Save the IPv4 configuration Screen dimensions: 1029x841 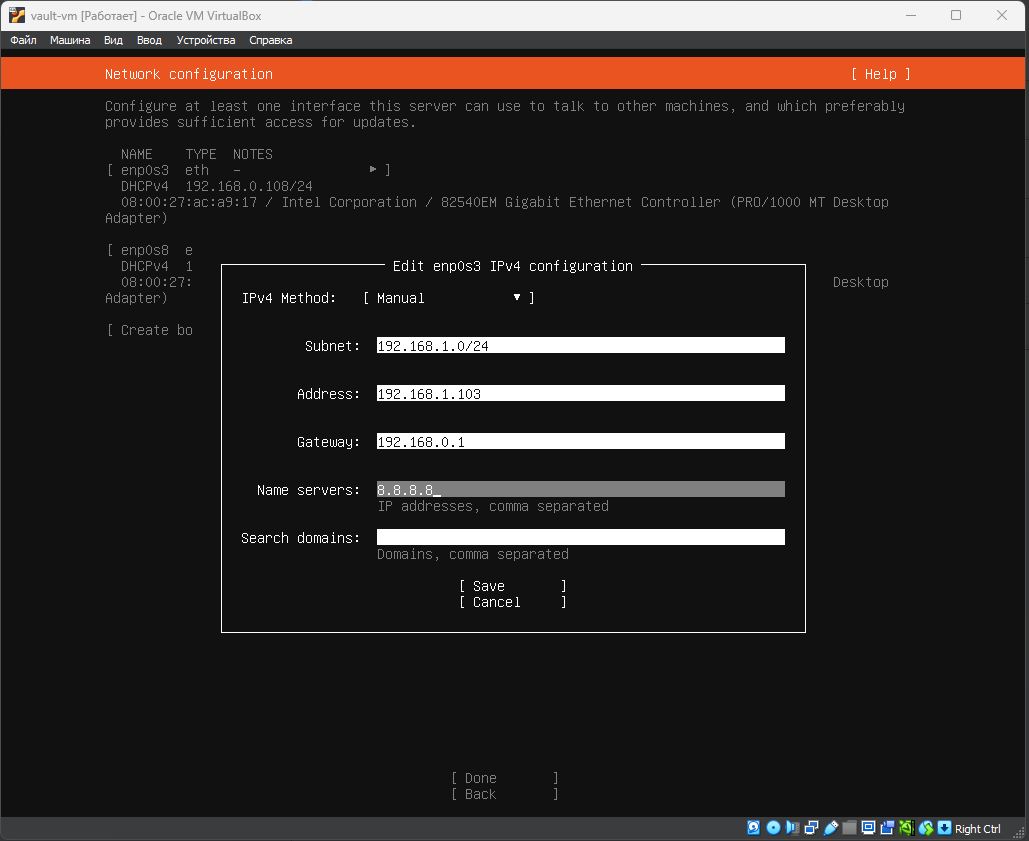point(513,586)
